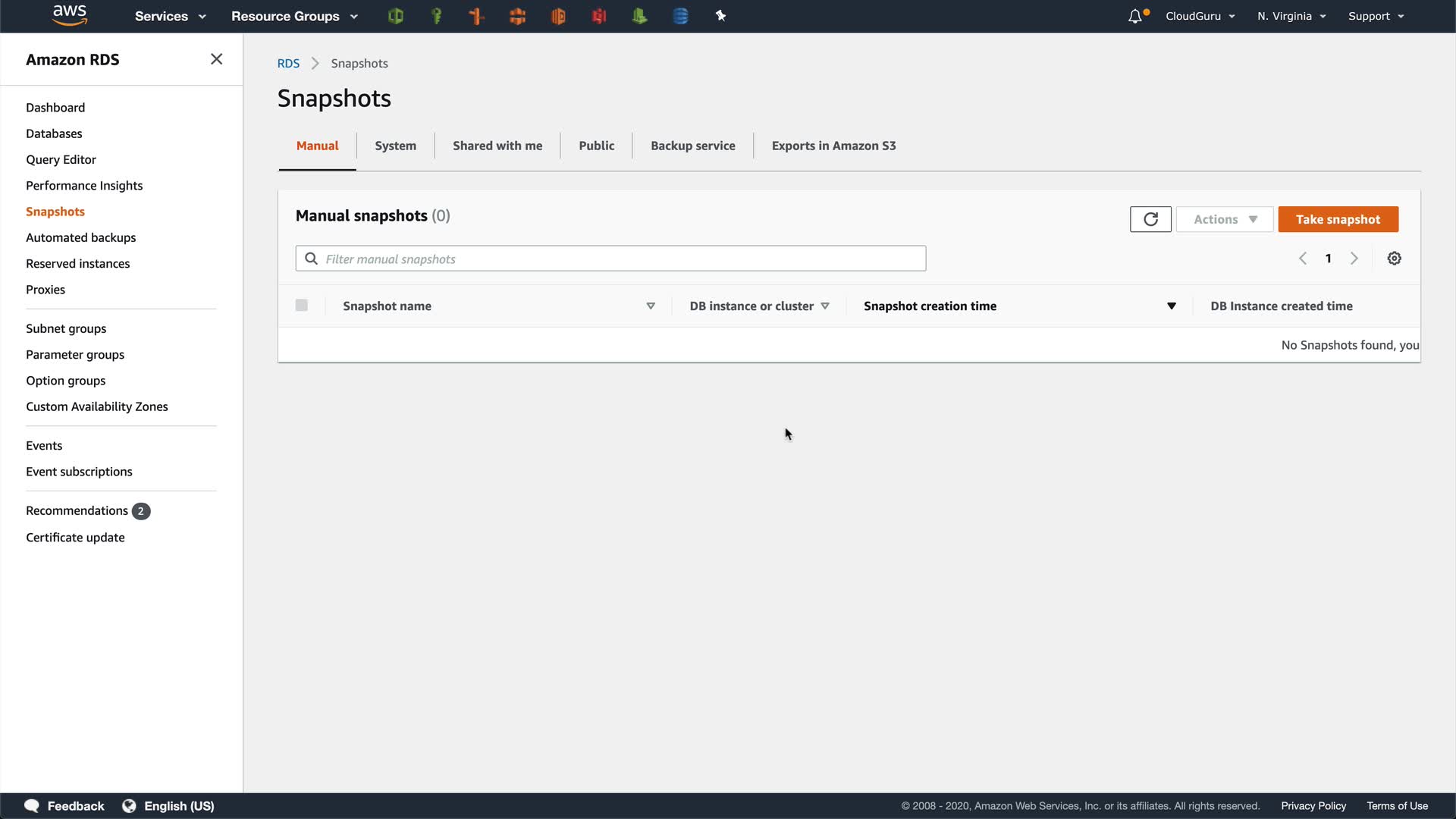Toggle the select-all snapshots checkbox
The width and height of the screenshot is (1456, 819).
pyautogui.click(x=302, y=306)
